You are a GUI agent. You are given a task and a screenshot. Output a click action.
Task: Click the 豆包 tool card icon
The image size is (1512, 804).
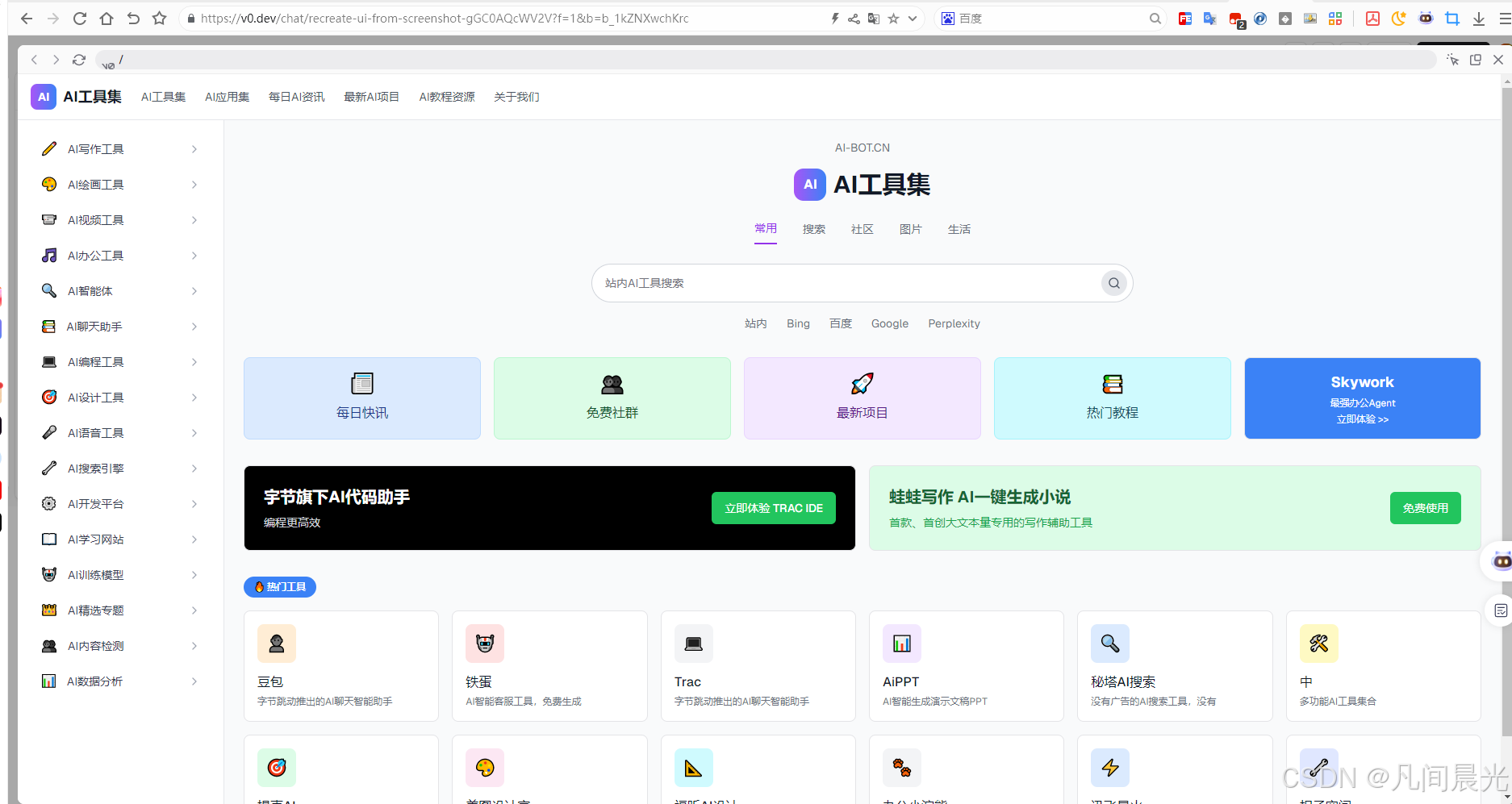pos(277,644)
